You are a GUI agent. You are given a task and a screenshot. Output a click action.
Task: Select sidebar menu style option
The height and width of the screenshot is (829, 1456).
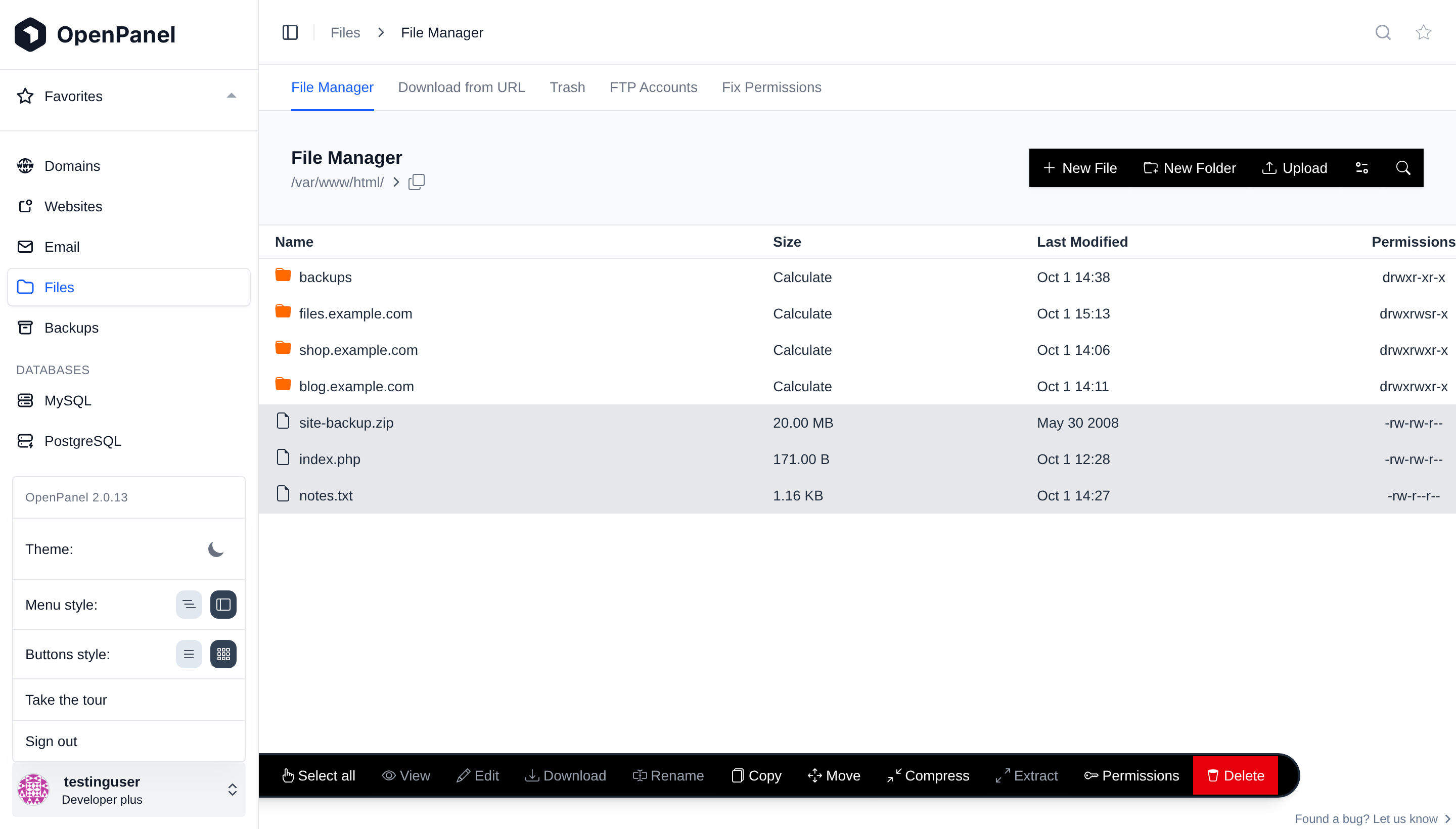pyautogui.click(x=223, y=605)
